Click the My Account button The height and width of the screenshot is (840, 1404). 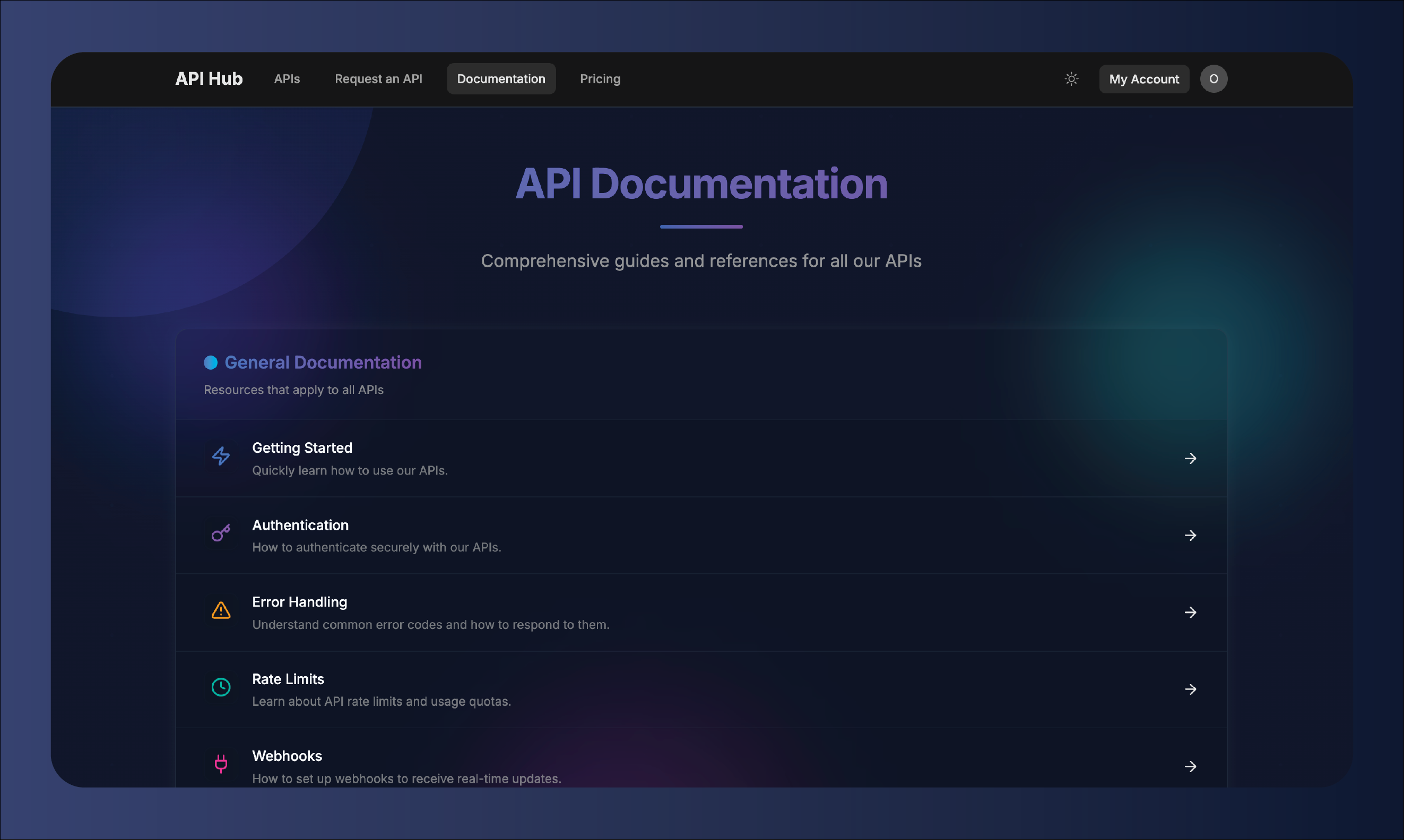pos(1144,79)
